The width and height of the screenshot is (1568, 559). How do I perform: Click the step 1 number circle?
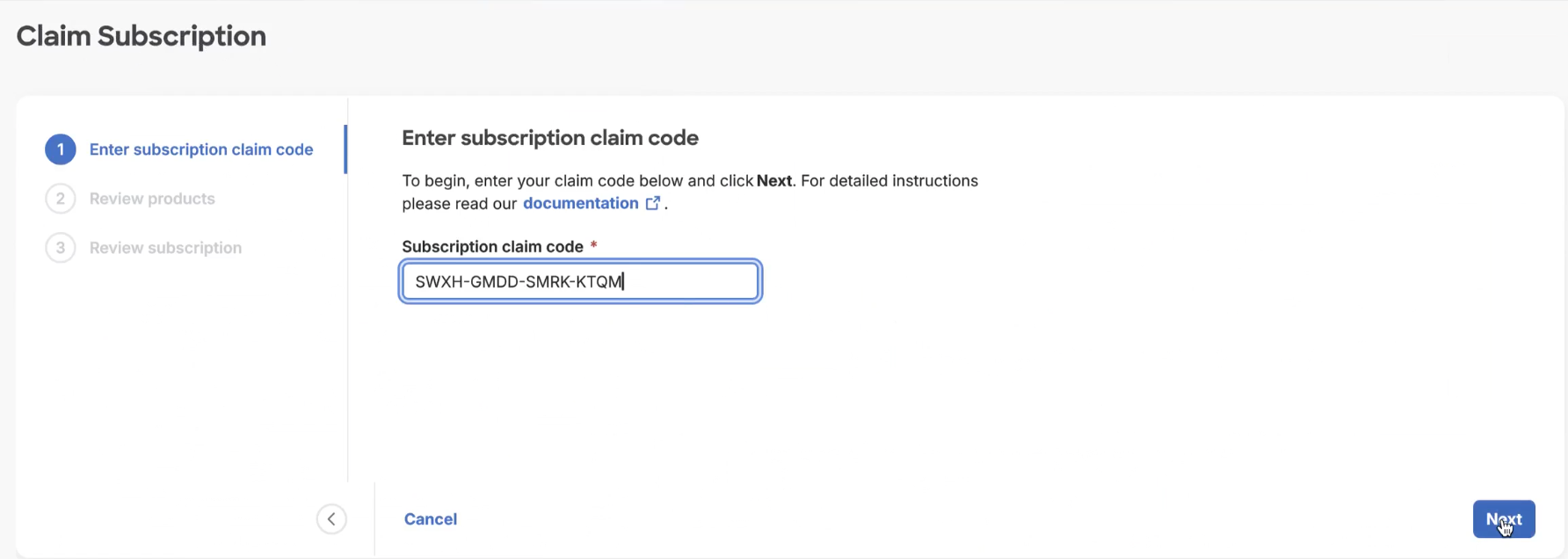click(61, 149)
